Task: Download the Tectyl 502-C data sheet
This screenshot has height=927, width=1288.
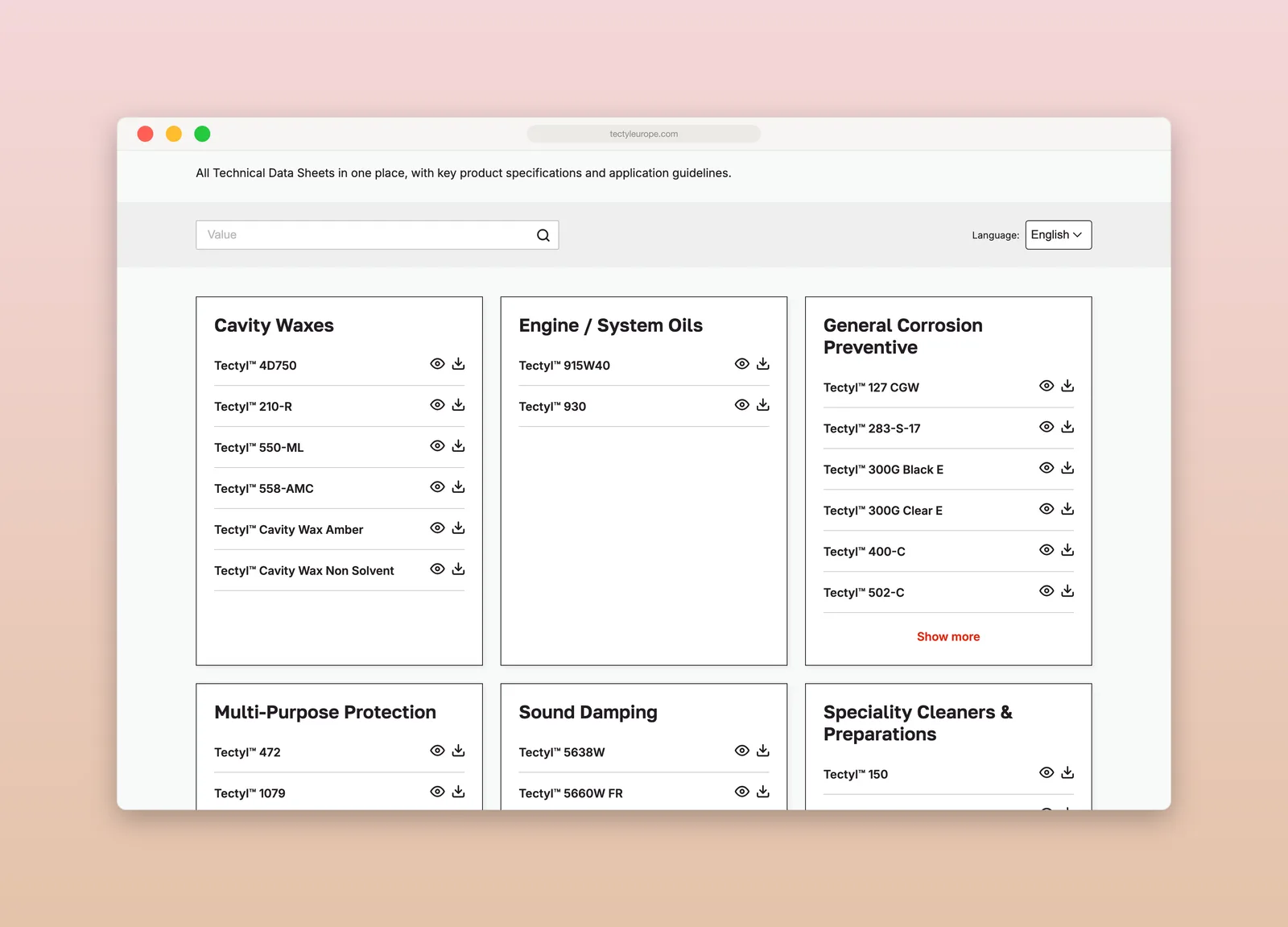Action: (1067, 591)
